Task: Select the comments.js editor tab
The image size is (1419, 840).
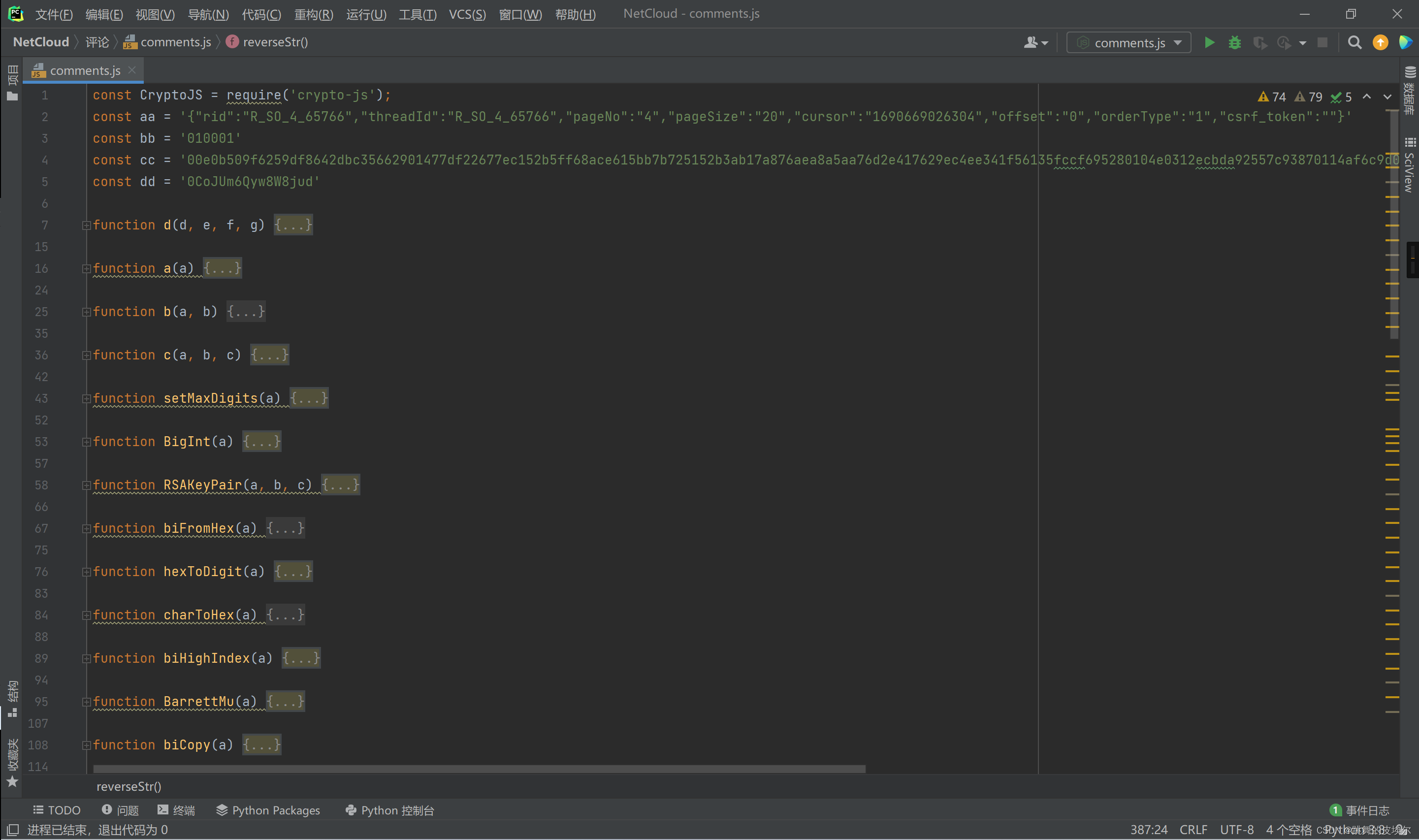Action: click(x=85, y=70)
